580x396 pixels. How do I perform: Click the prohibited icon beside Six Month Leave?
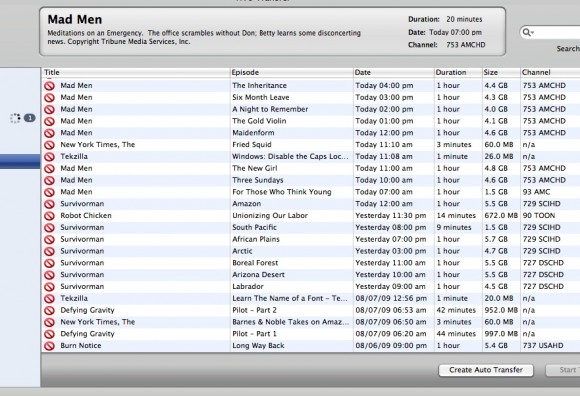(x=50, y=98)
